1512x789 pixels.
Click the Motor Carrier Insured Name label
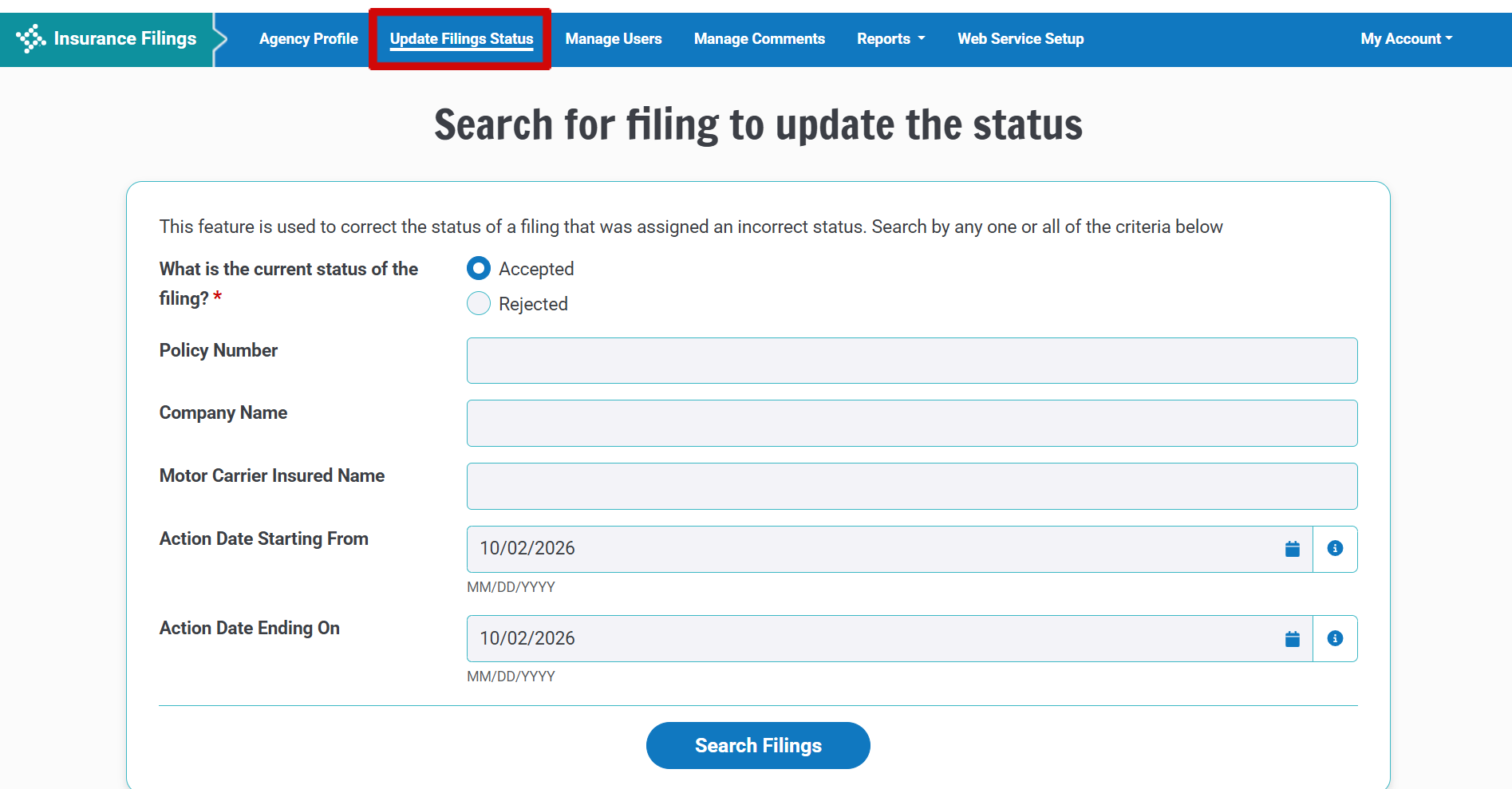point(272,476)
